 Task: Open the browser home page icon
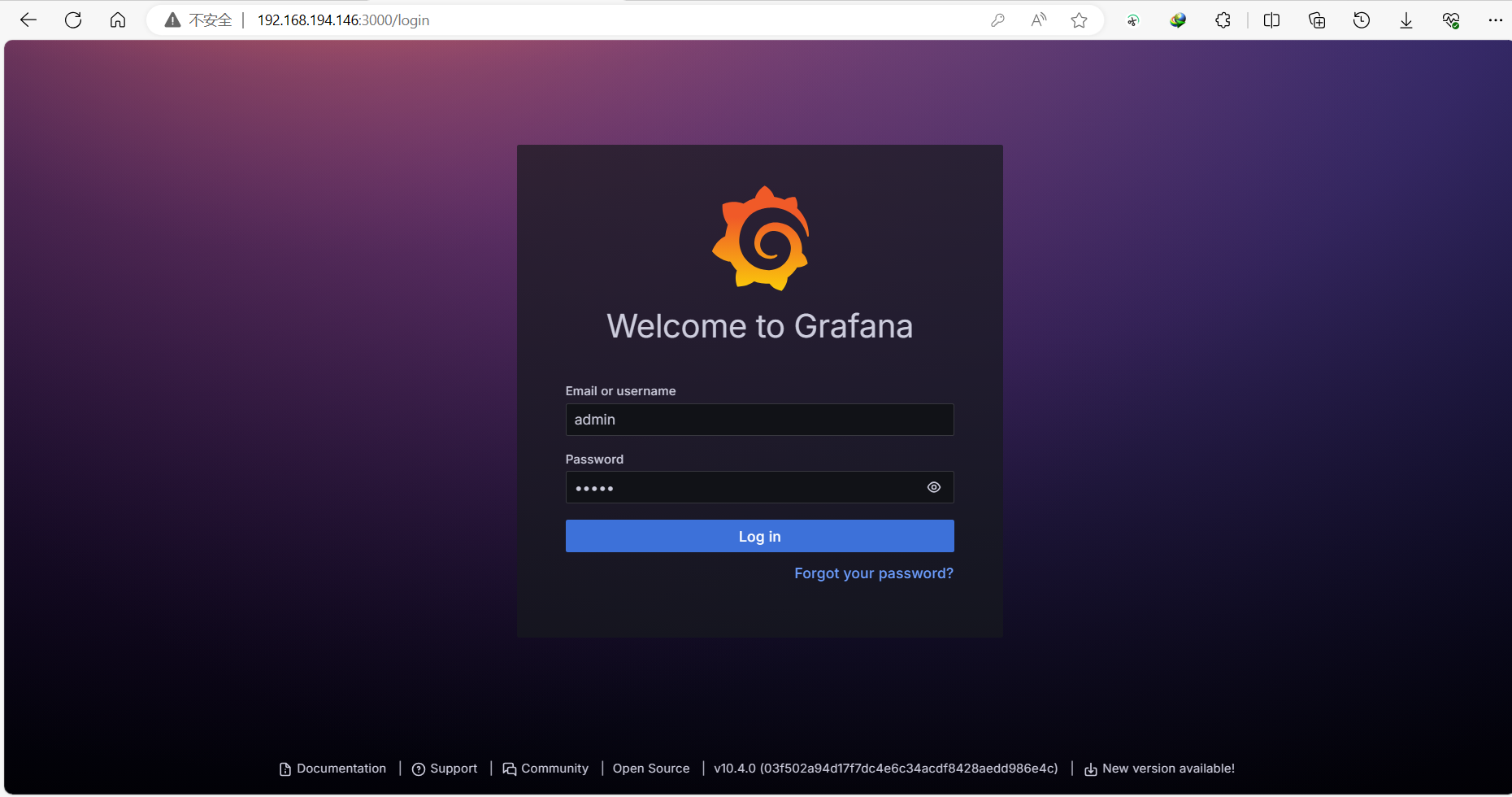click(x=118, y=20)
